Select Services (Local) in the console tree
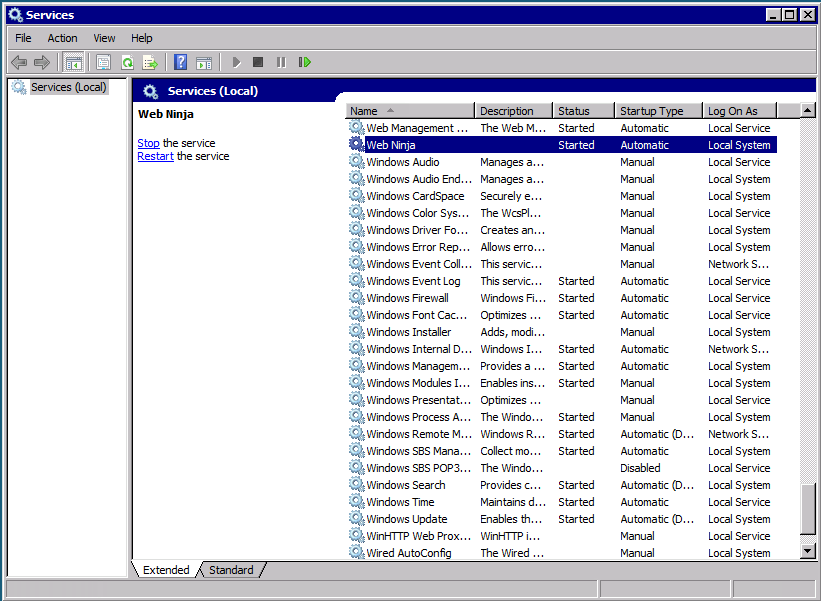The width and height of the screenshot is (821, 601). coord(68,87)
